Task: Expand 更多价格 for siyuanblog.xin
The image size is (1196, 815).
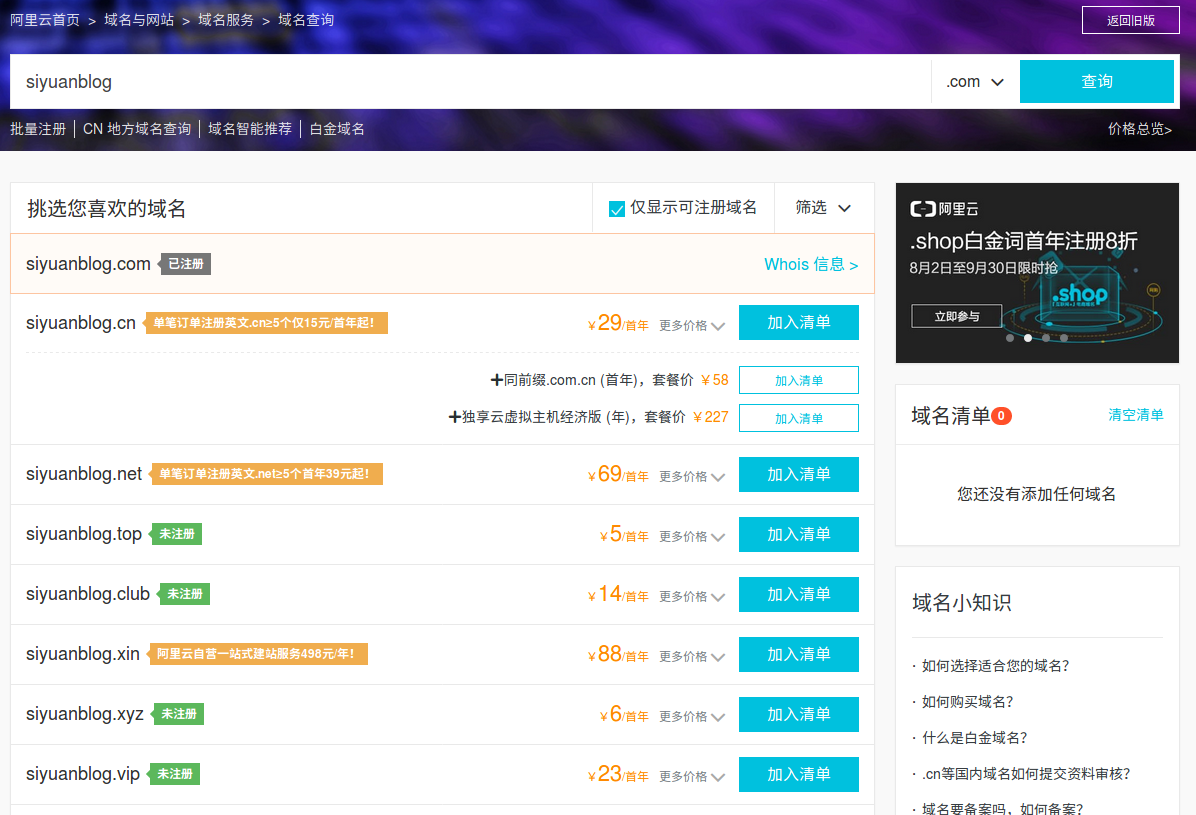Action: (692, 657)
